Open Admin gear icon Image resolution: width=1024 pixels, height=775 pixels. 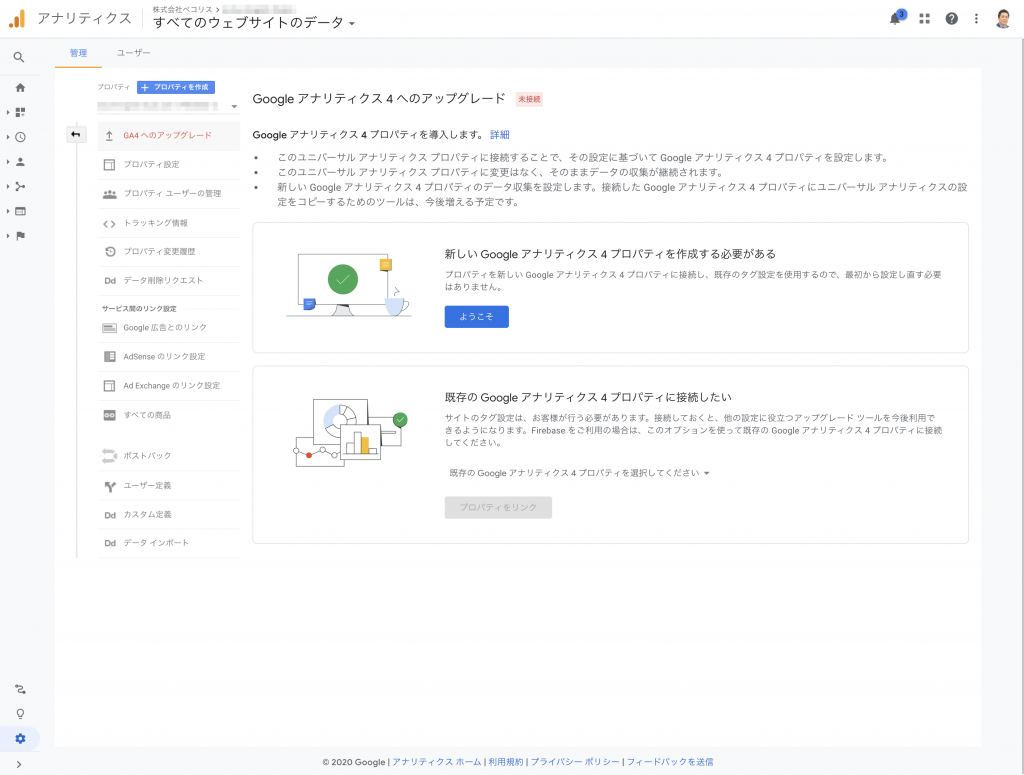click(20, 738)
